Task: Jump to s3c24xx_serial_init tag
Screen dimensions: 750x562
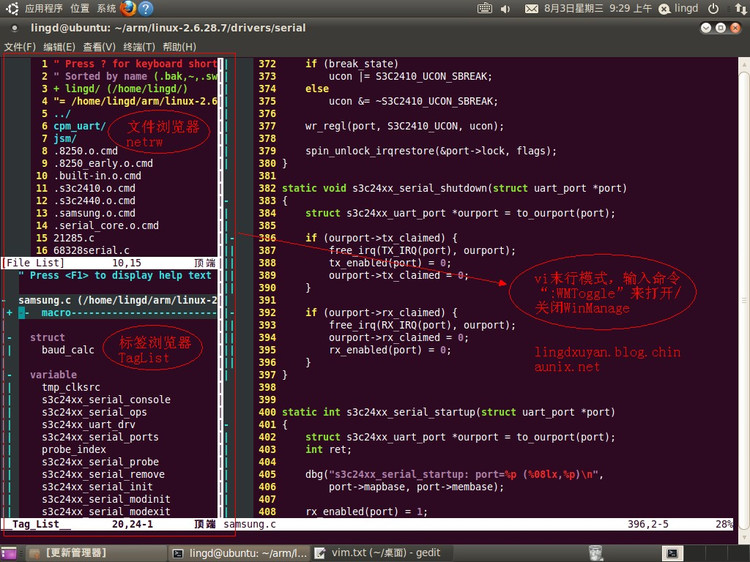Action: tap(97, 487)
